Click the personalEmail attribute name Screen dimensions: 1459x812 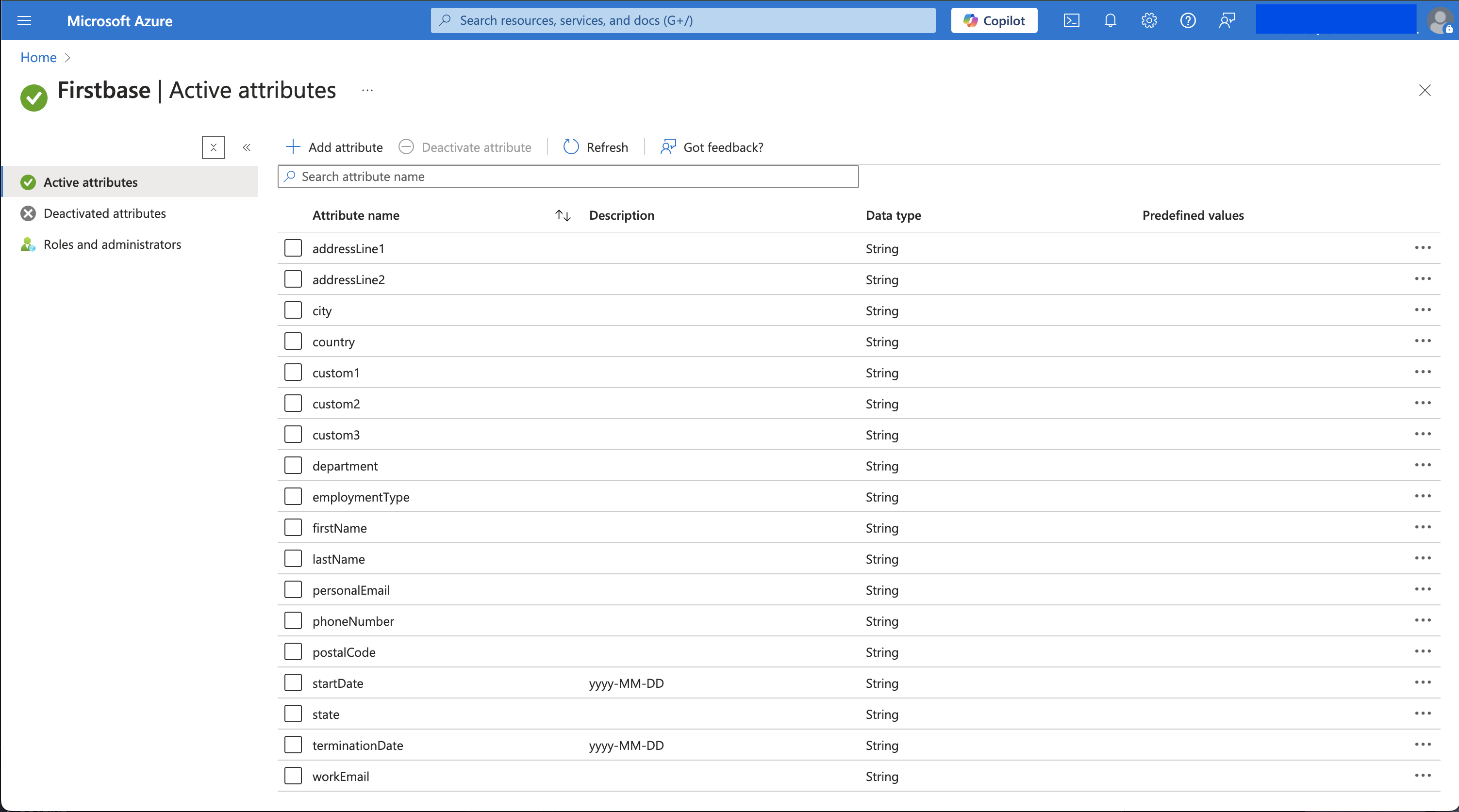click(x=351, y=590)
